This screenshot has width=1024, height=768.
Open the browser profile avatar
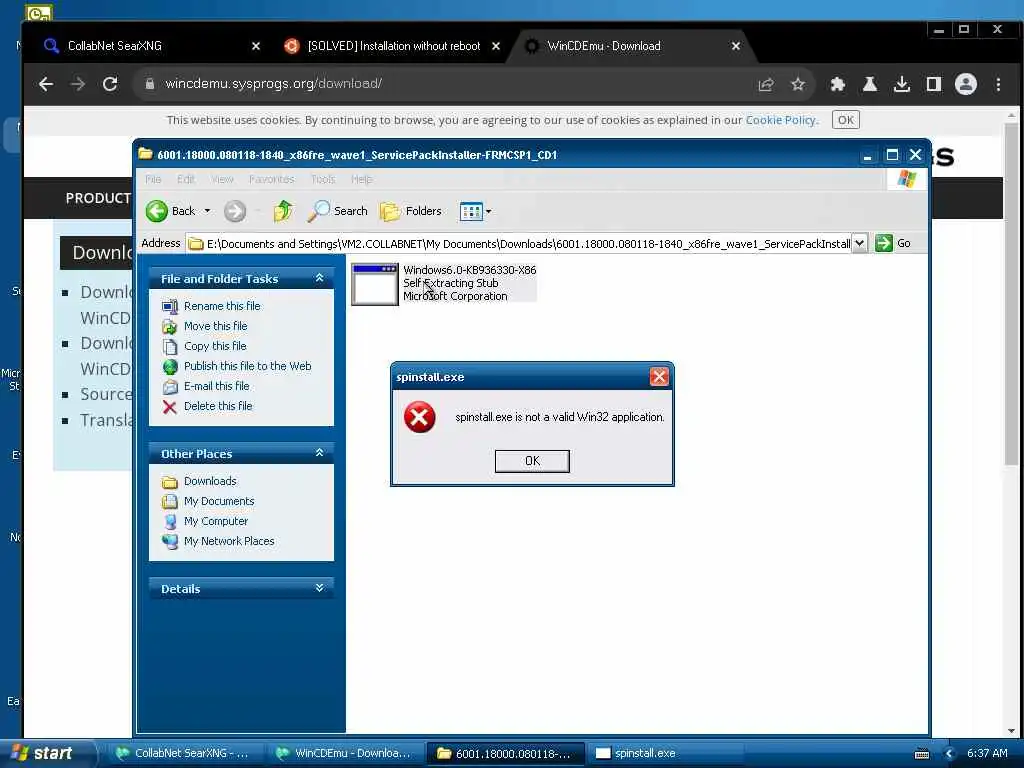pyautogui.click(x=966, y=84)
